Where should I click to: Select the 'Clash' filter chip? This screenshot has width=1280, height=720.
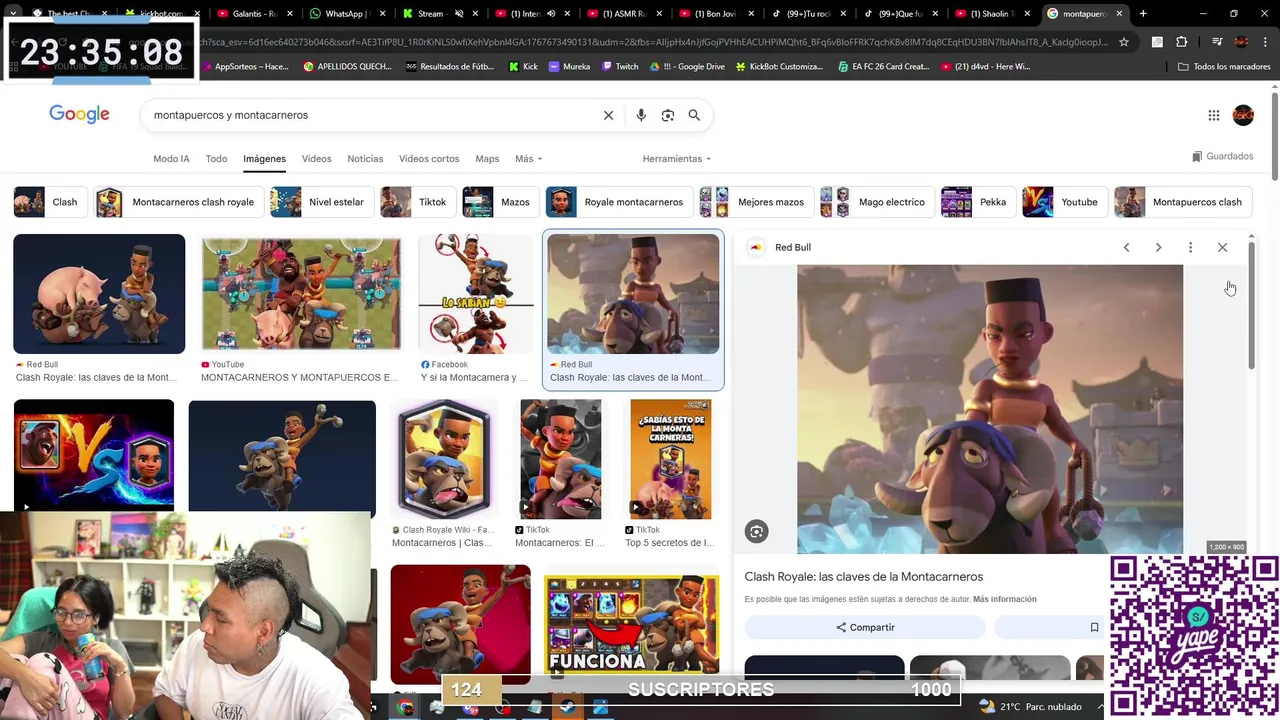(50, 202)
